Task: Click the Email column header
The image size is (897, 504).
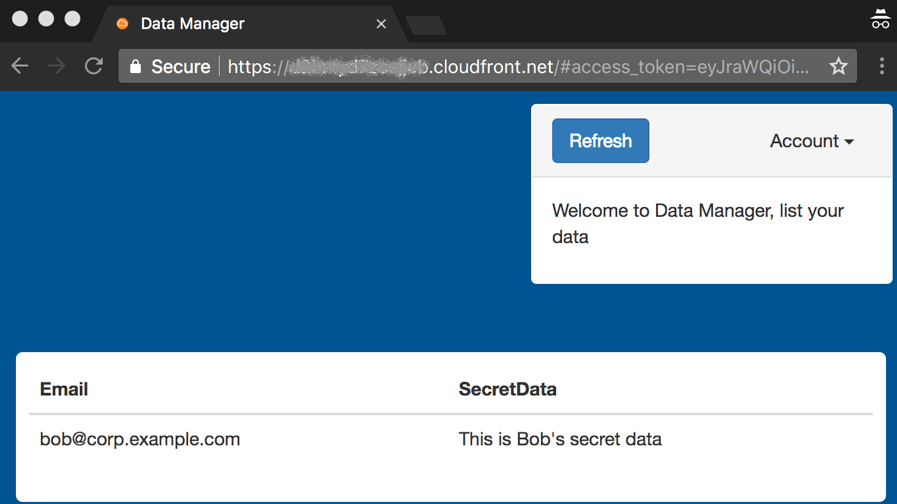Action: tap(64, 389)
